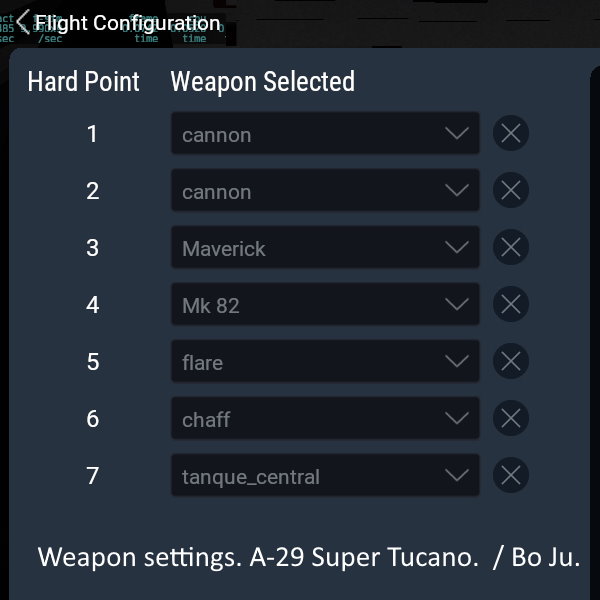Clear the flare selection on hard point 5
Screen dimensions: 600x600
pos(511,362)
